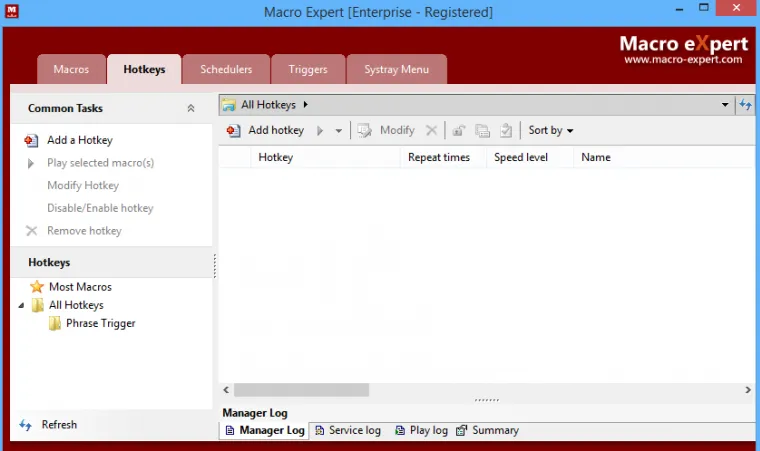
Task: Click the play triangle icon beside Play selected macro(s)
Action: 31,163
